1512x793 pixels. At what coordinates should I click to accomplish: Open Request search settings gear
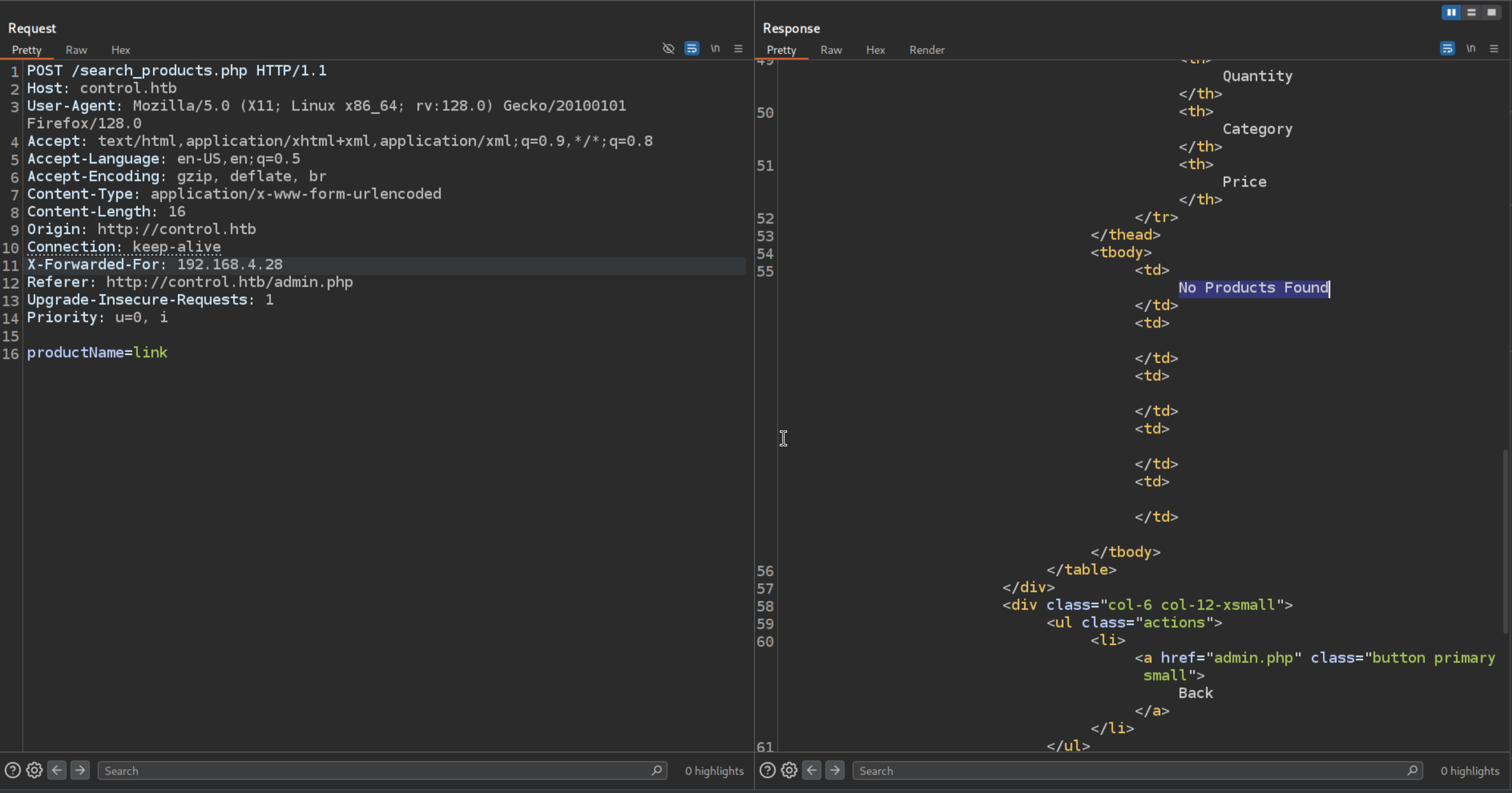point(34,770)
